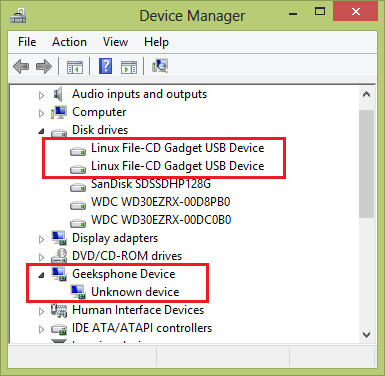Show/hide action pane toolbar icon
385x376 pixels.
129,67
